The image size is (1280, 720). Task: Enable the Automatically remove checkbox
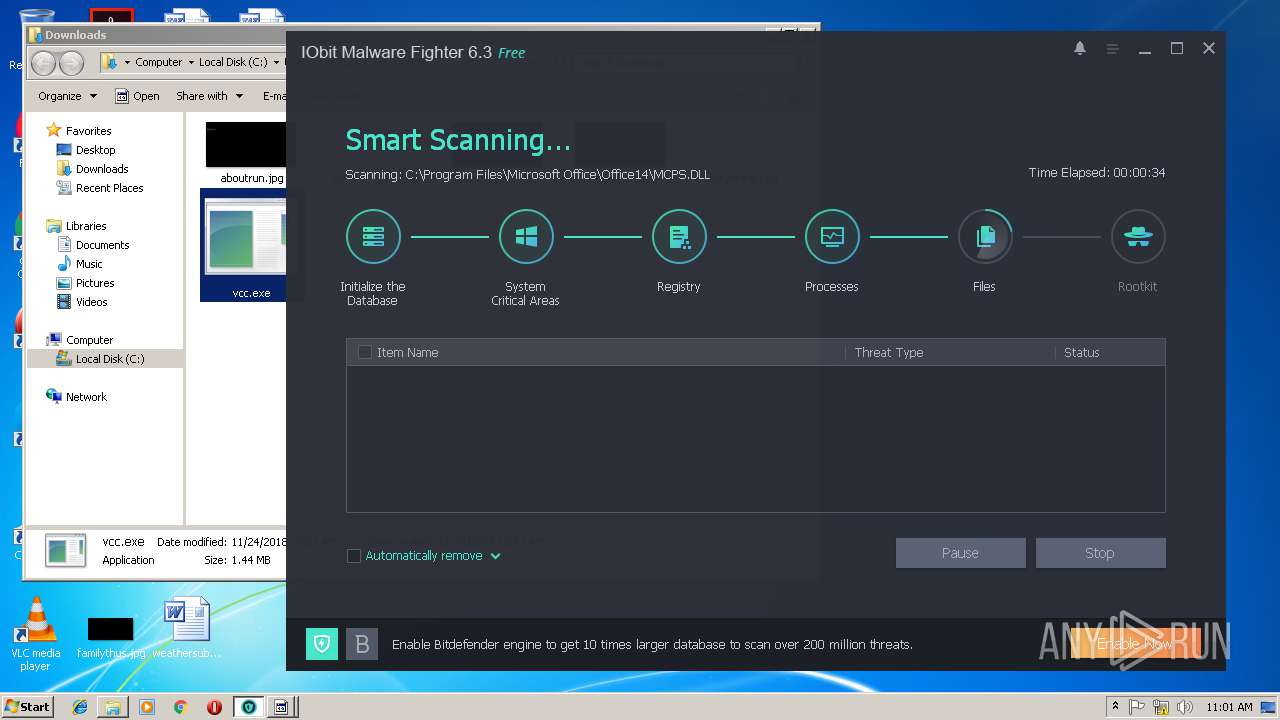pos(353,556)
